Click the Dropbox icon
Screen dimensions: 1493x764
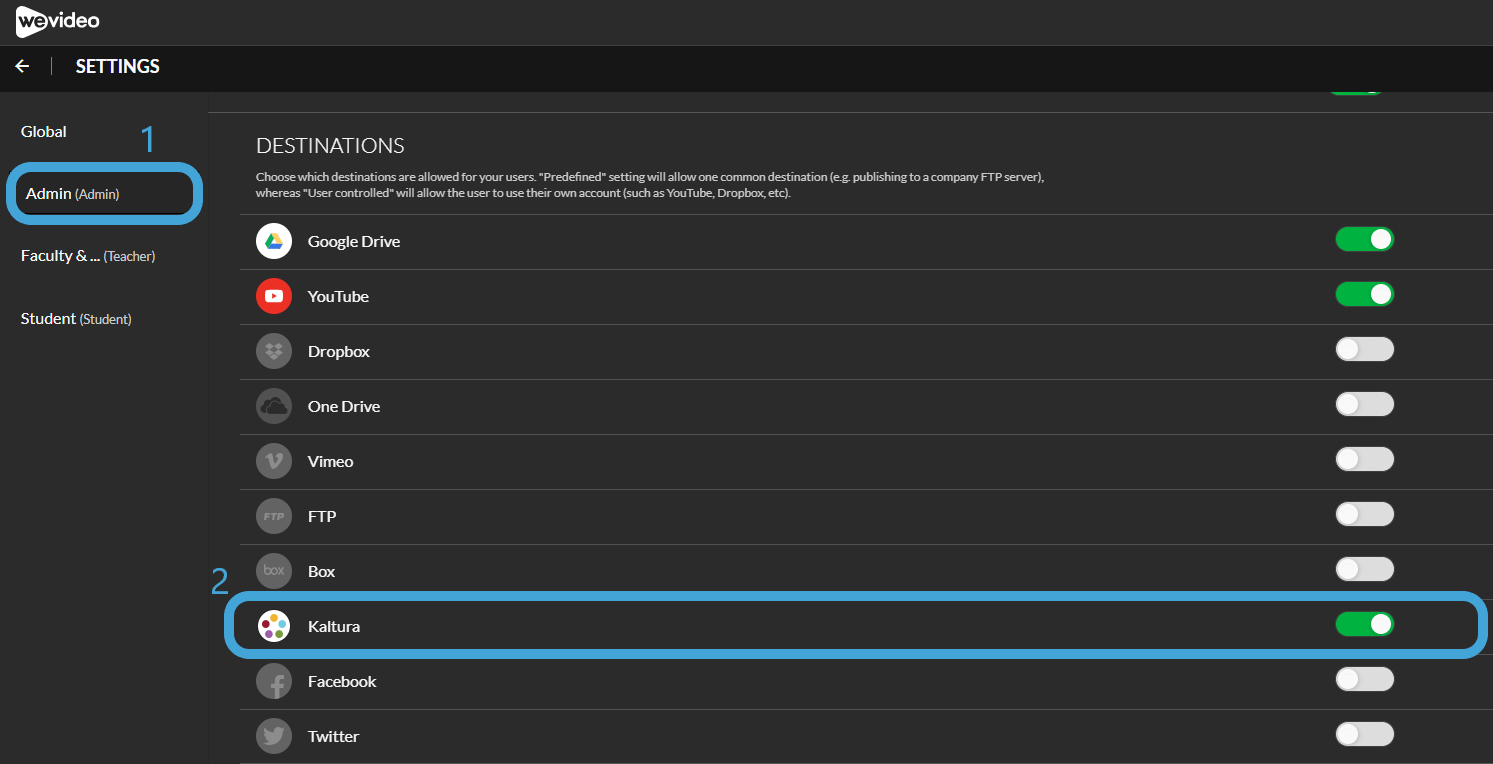(x=274, y=351)
